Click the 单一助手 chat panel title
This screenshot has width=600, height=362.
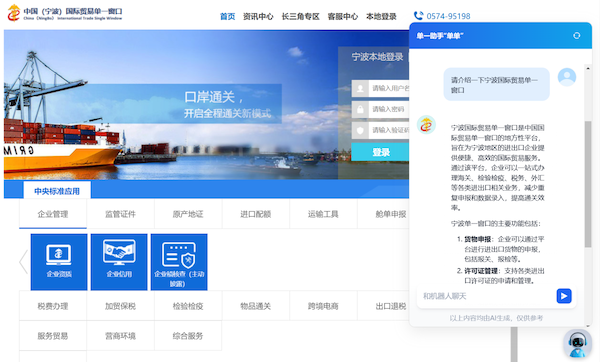coord(440,36)
